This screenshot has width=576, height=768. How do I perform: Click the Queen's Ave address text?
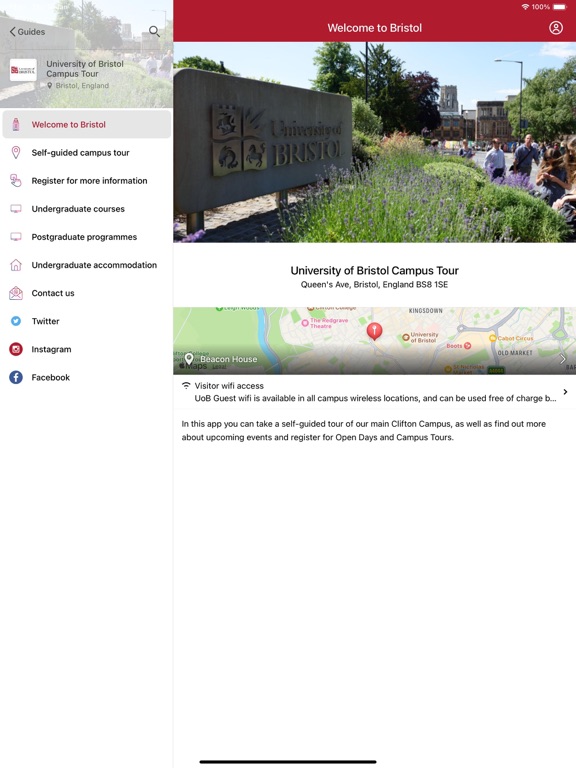[x=374, y=285]
